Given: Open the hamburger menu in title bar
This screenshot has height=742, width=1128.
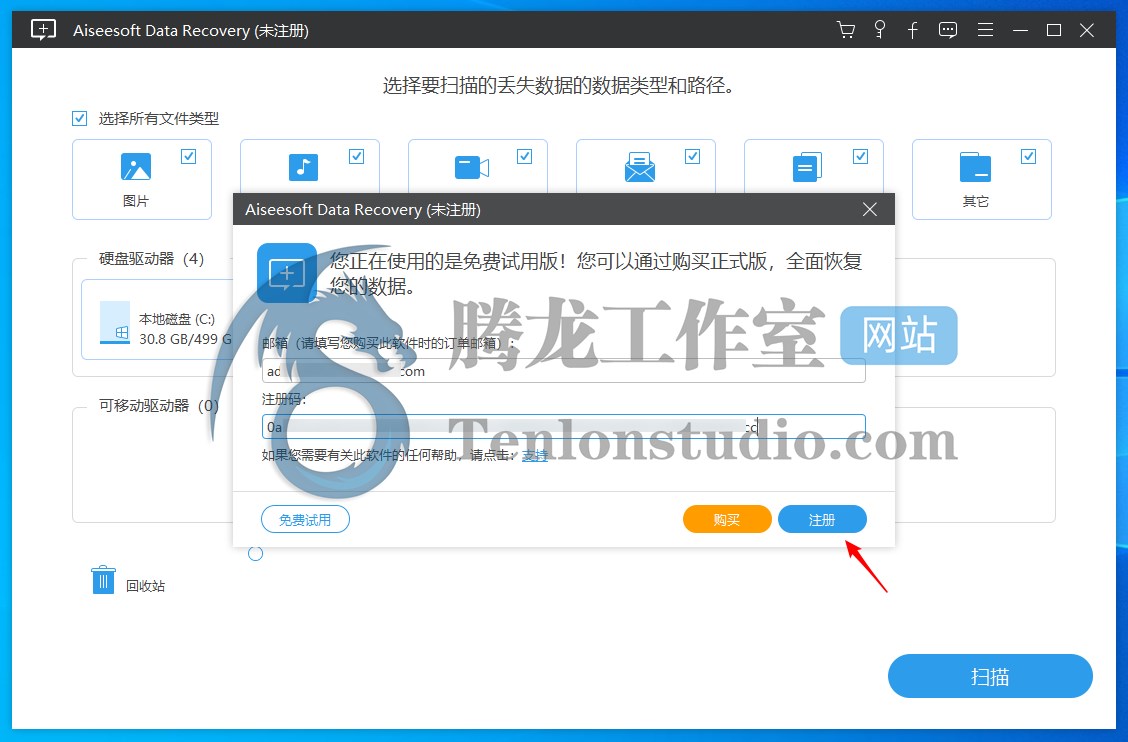Looking at the screenshot, I should [986, 30].
